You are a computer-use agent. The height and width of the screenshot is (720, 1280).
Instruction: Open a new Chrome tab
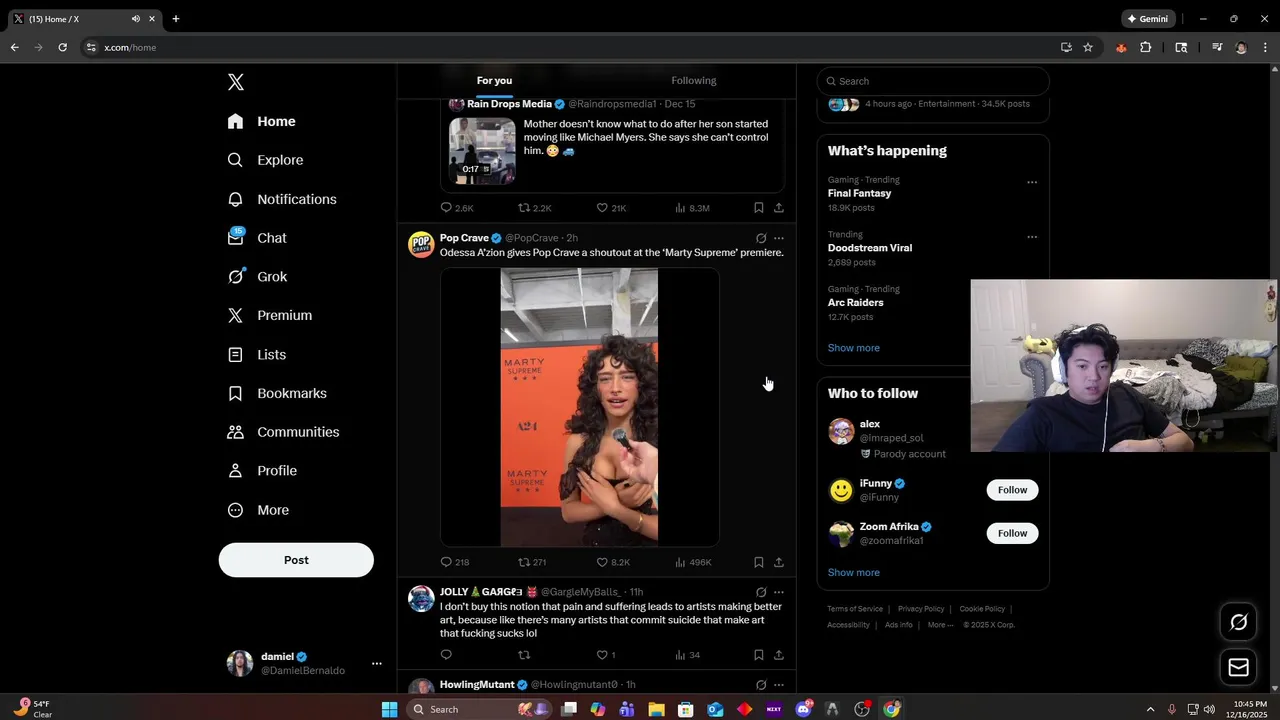click(x=176, y=18)
